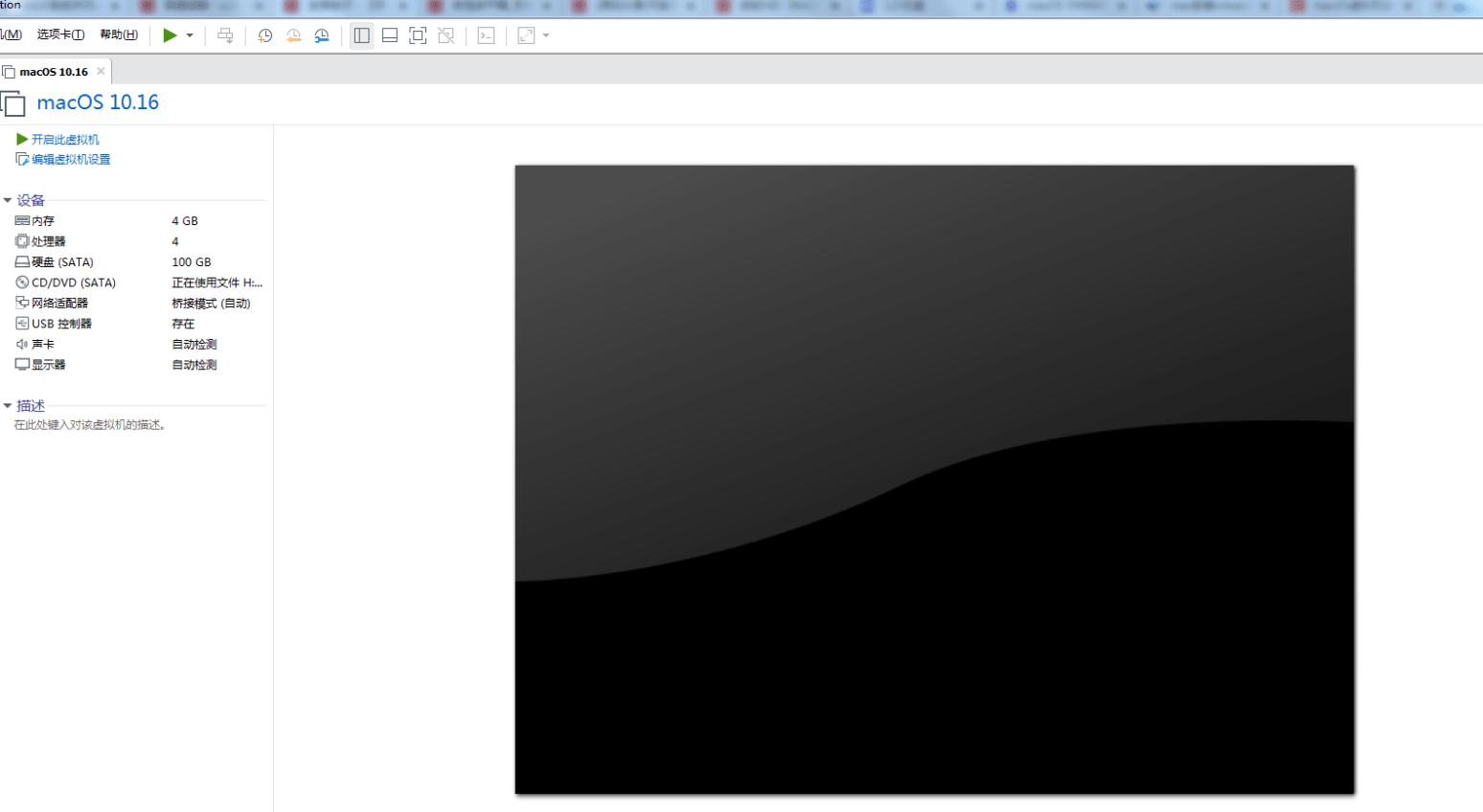This screenshot has height=812, width=1483.
Task: Click the console view terminal icon
Action: point(487,35)
